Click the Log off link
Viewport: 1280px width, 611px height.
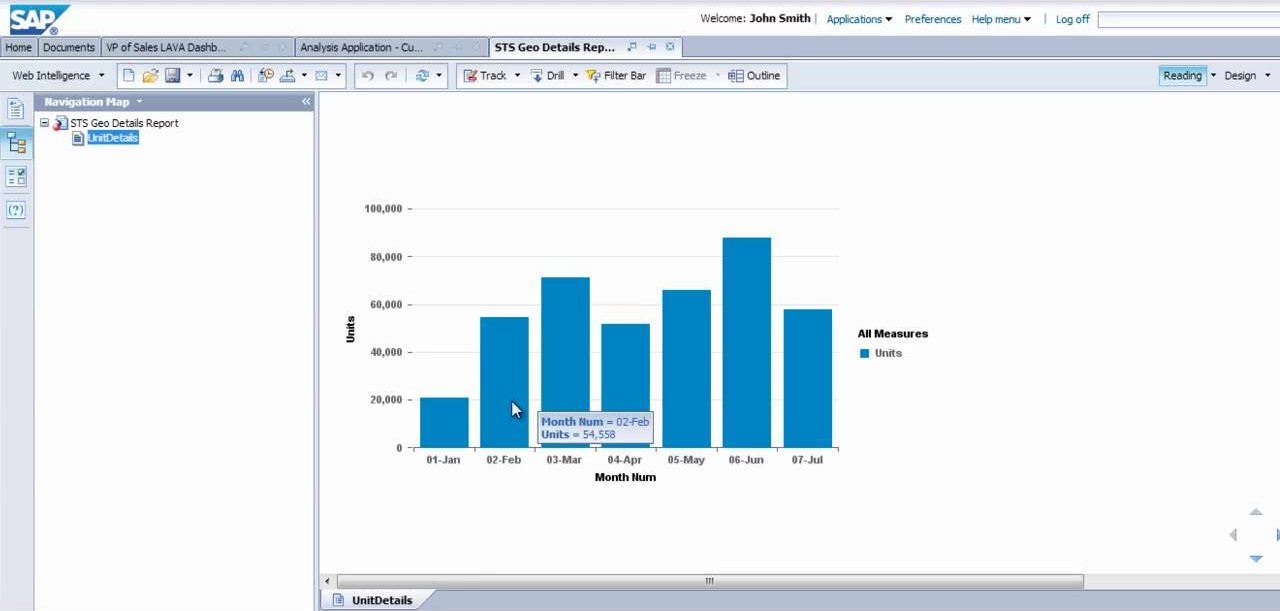click(x=1072, y=19)
